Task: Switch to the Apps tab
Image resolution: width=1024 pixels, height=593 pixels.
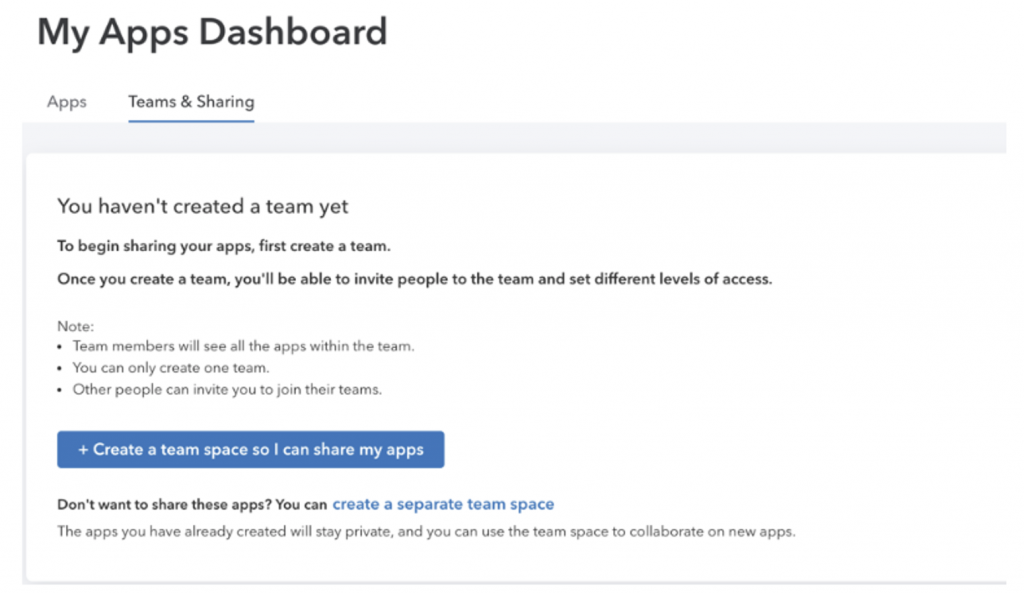Action: 67,102
